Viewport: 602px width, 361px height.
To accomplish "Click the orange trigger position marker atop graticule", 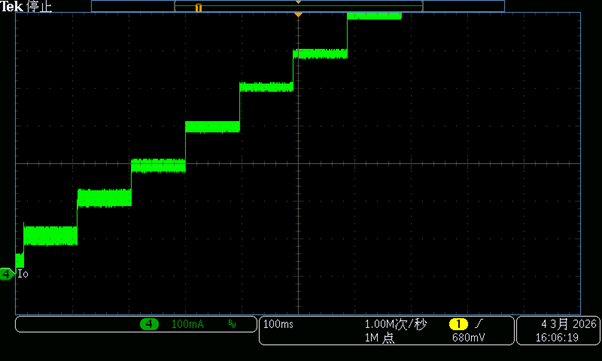I will click(298, 15).
